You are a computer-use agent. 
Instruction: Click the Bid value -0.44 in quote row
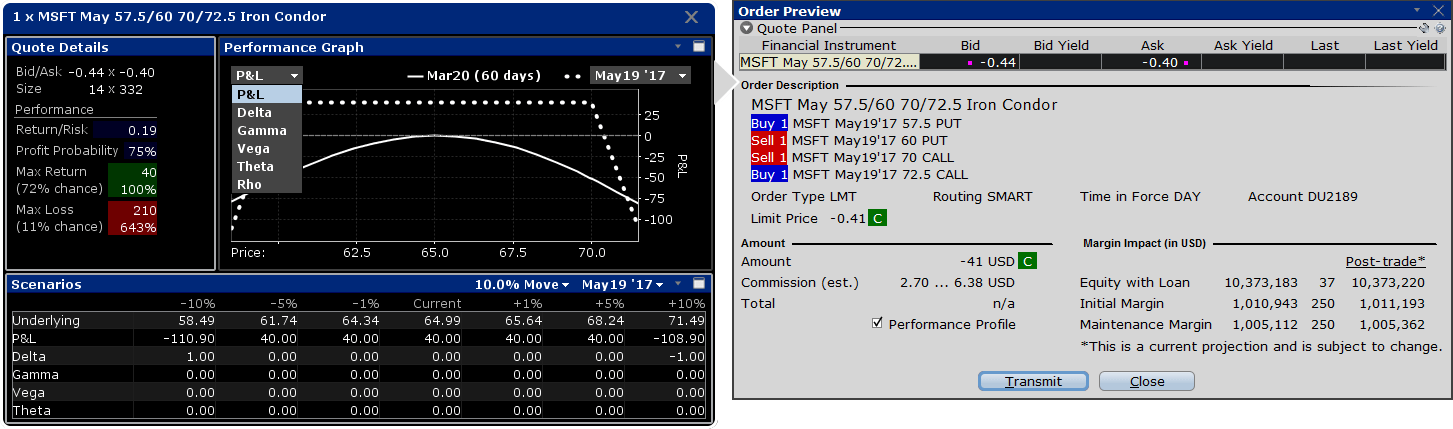(998, 62)
